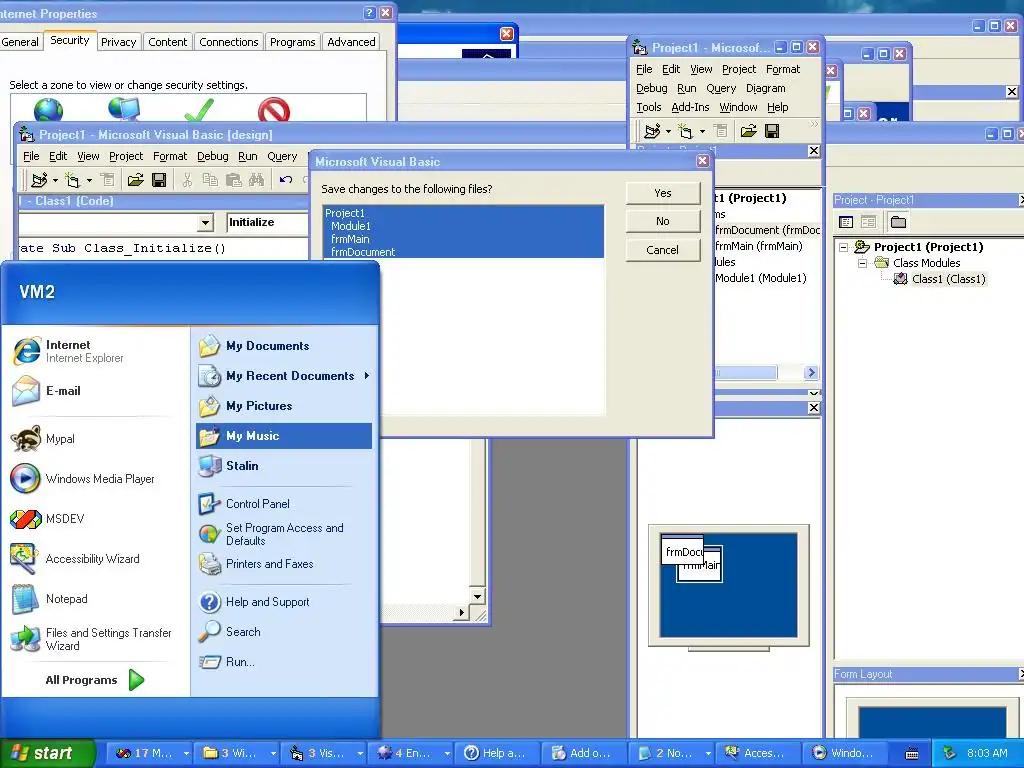Image resolution: width=1024 pixels, height=768 pixels.
Task: Select frmDocument (frmDoc tree entry
Action: point(767,230)
